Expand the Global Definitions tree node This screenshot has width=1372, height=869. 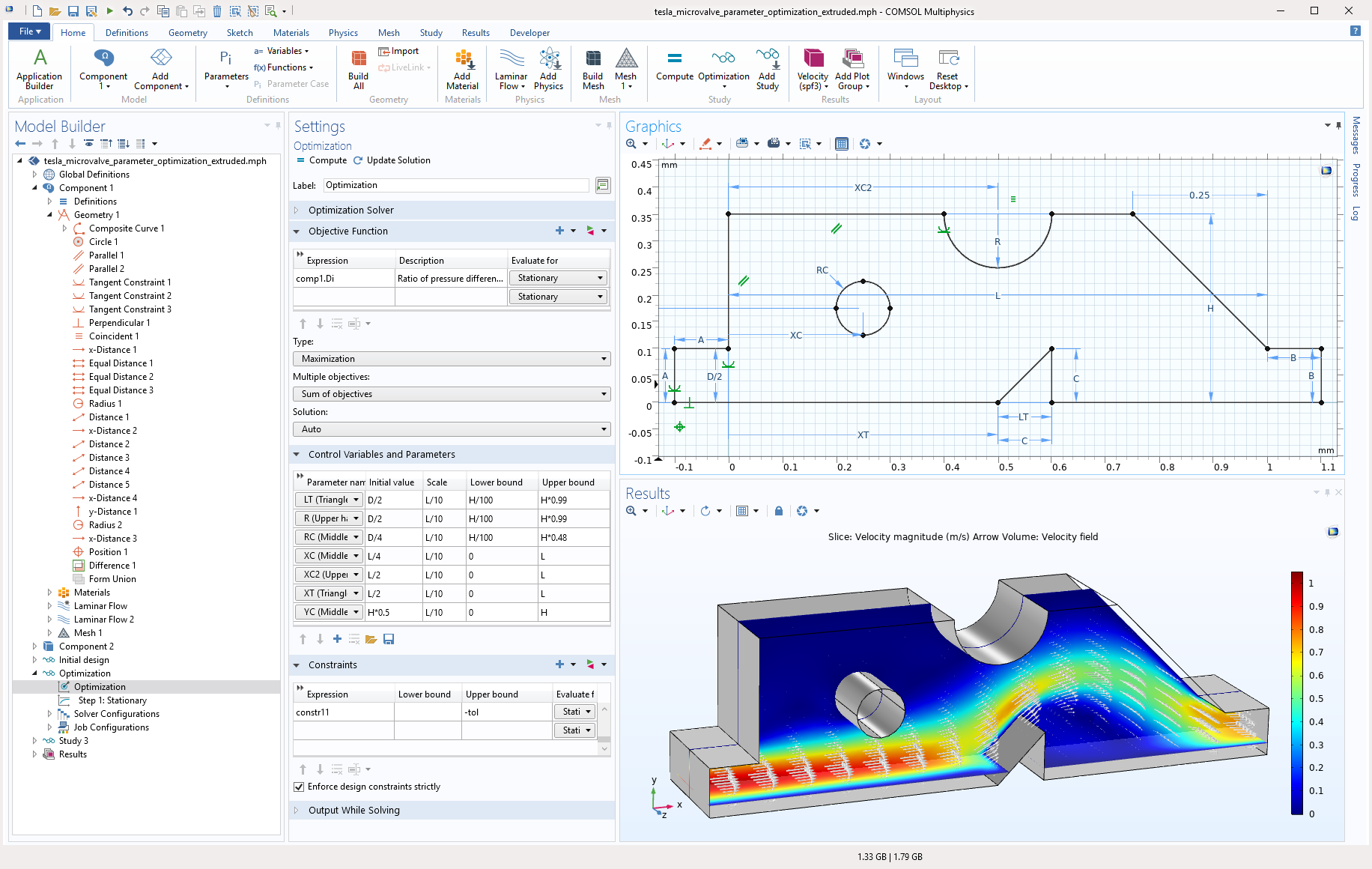34,174
